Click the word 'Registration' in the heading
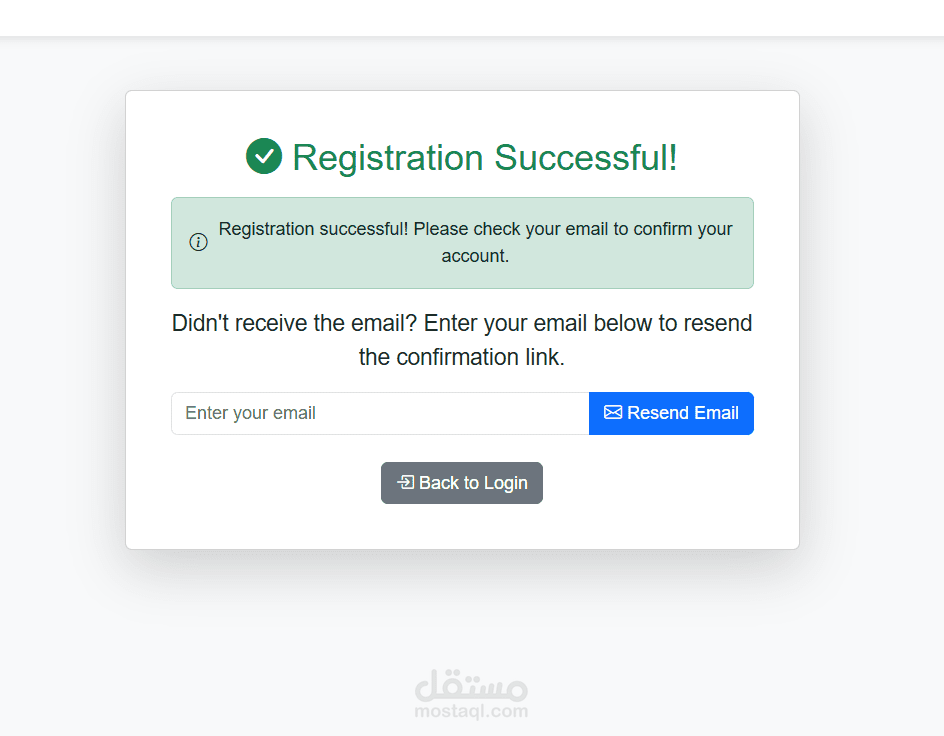The height and width of the screenshot is (736, 944). click(x=388, y=158)
